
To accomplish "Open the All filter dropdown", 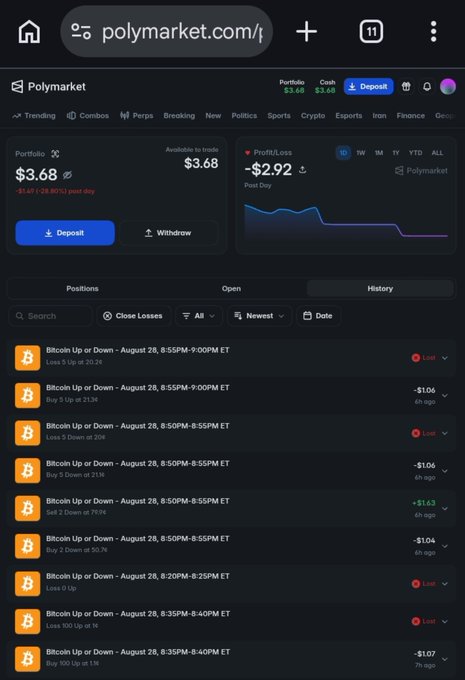I will tap(199, 316).
